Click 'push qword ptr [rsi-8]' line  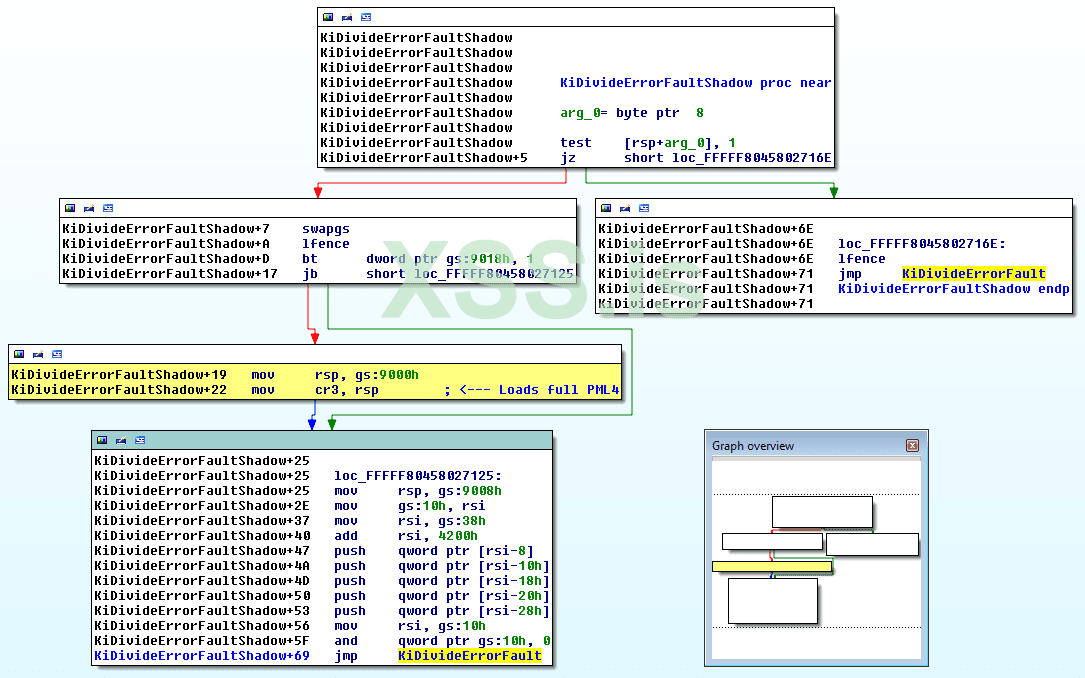pos(434,551)
